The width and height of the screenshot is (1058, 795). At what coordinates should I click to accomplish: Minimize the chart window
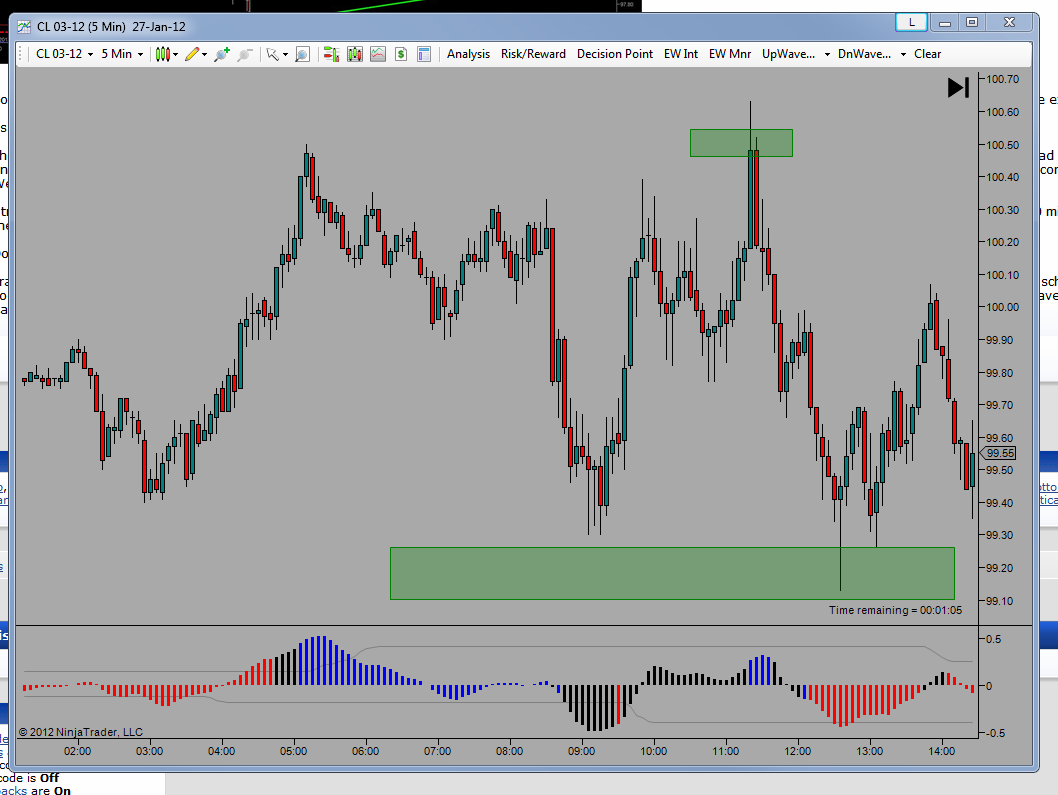(x=945, y=23)
